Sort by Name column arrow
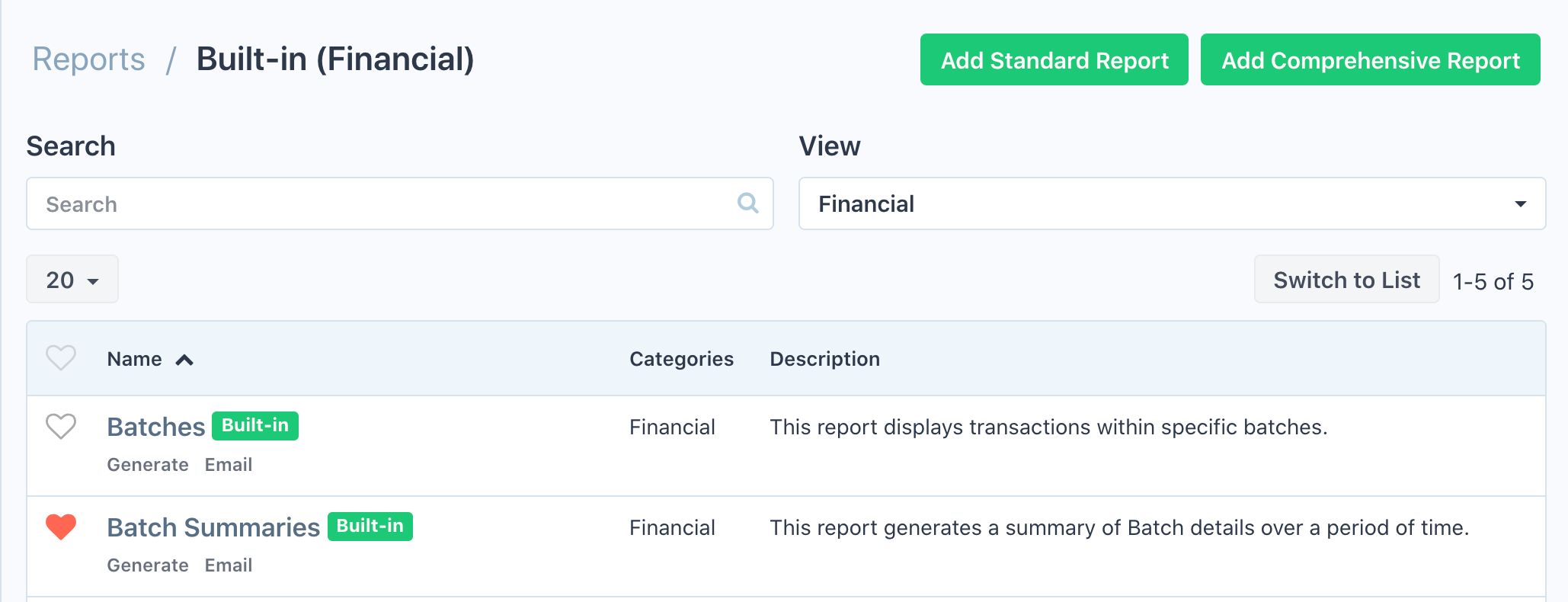This screenshot has height=602, width=1568. coord(184,360)
